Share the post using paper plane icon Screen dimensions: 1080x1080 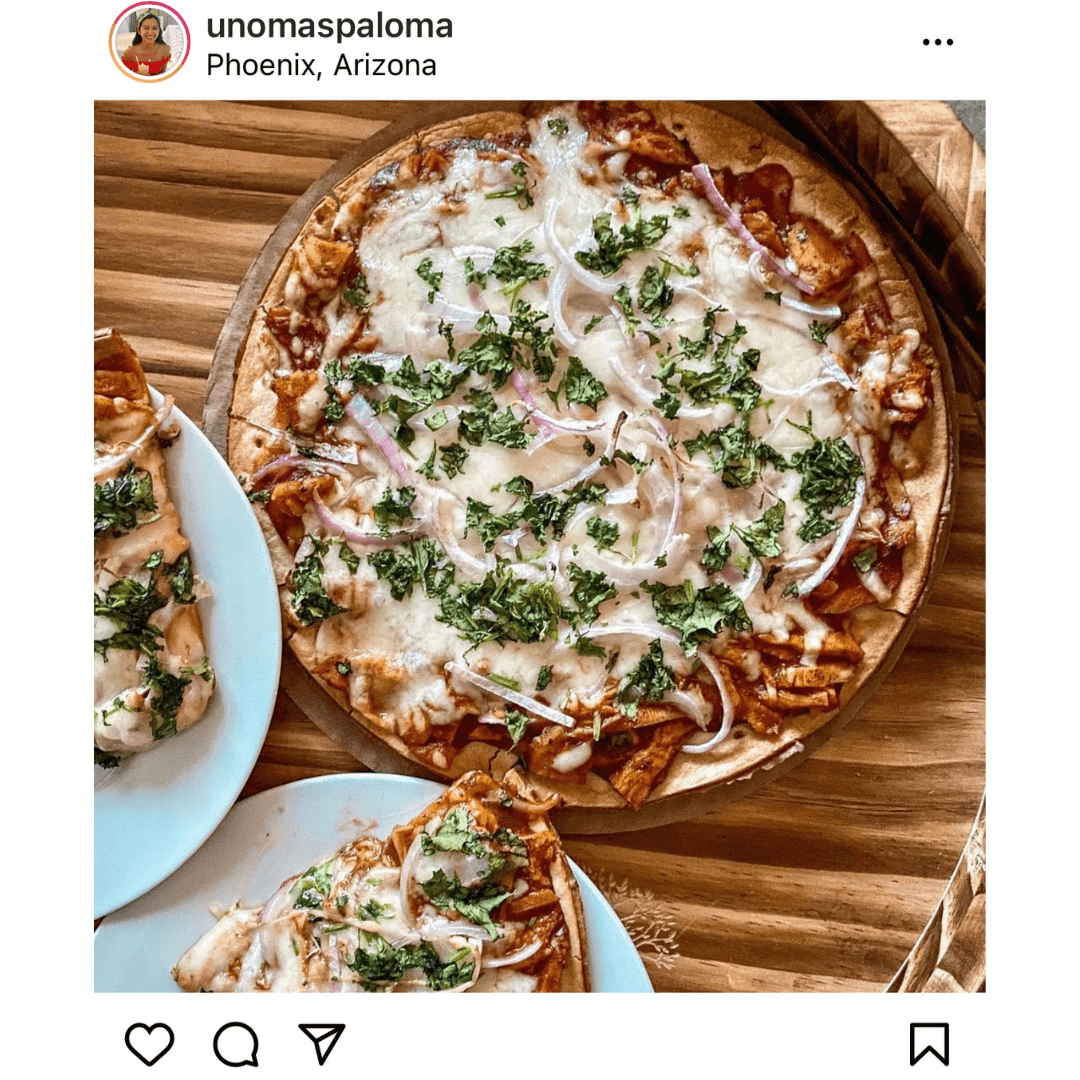pyautogui.click(x=321, y=1043)
